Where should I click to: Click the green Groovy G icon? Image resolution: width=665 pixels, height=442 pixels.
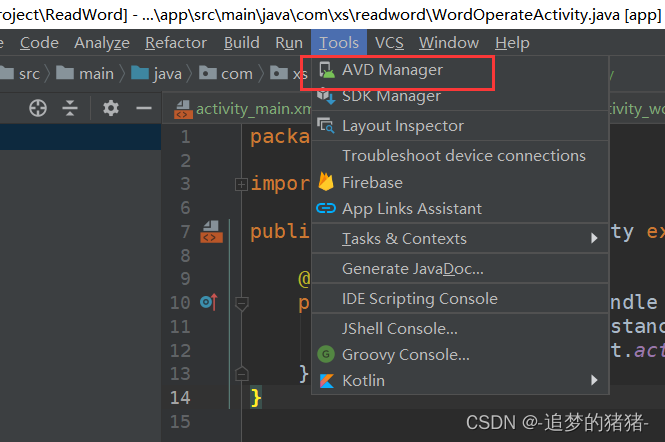pos(326,354)
